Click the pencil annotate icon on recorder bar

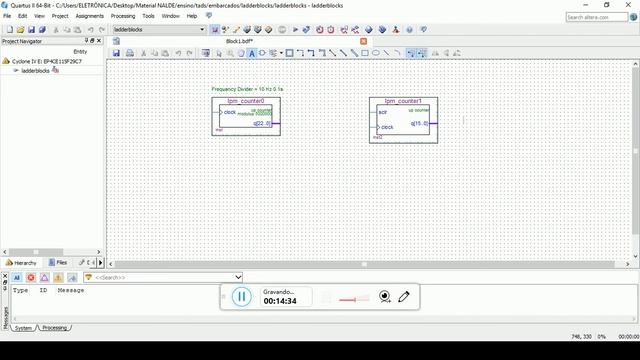(404, 296)
